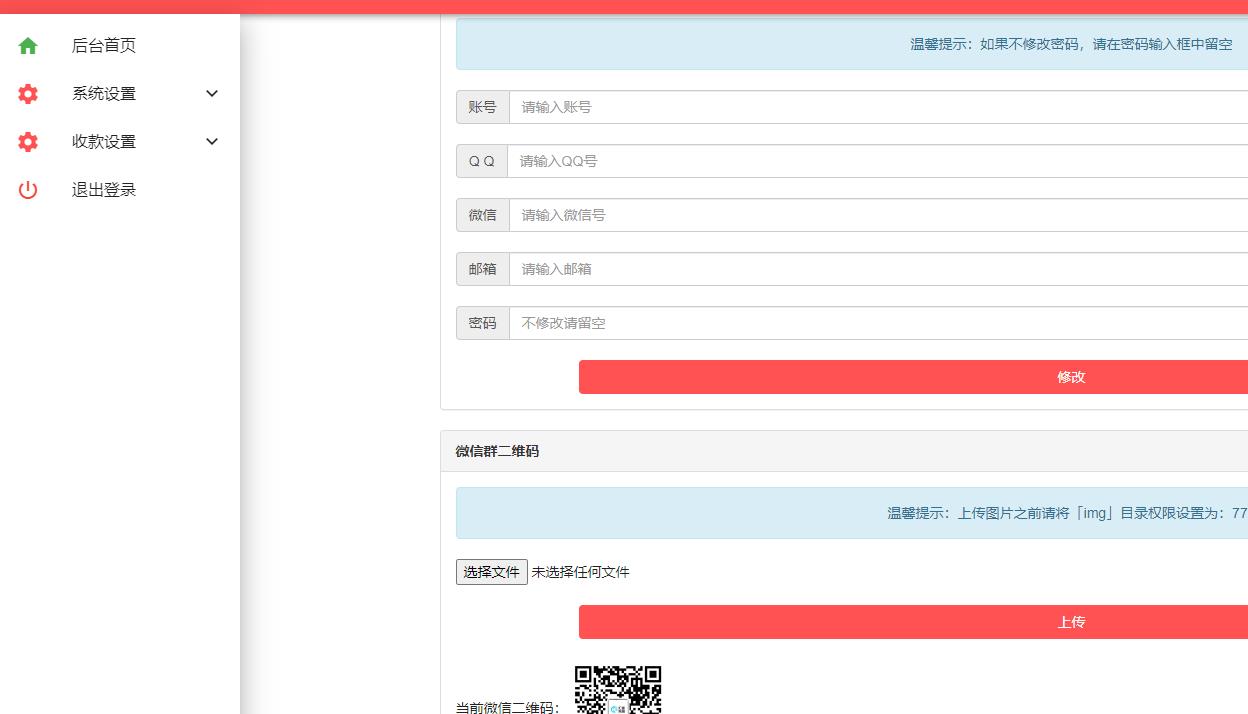Image resolution: width=1248 pixels, height=714 pixels.
Task: Select the 系统设置 menu label
Action: pyautogui.click(x=104, y=94)
